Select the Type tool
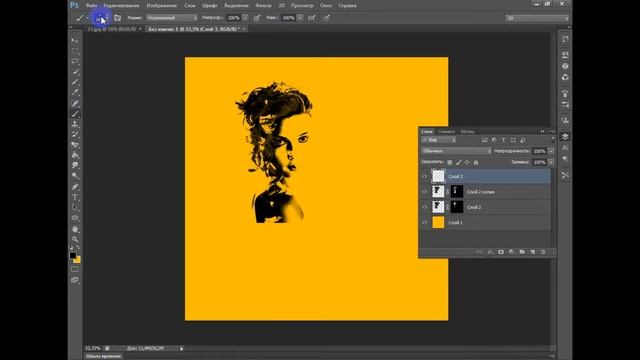The width and height of the screenshot is (640, 360). click(x=75, y=198)
